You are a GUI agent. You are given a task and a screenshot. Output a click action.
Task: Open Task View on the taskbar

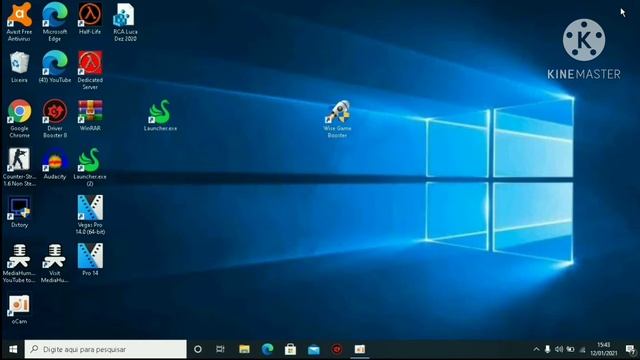tap(220, 349)
